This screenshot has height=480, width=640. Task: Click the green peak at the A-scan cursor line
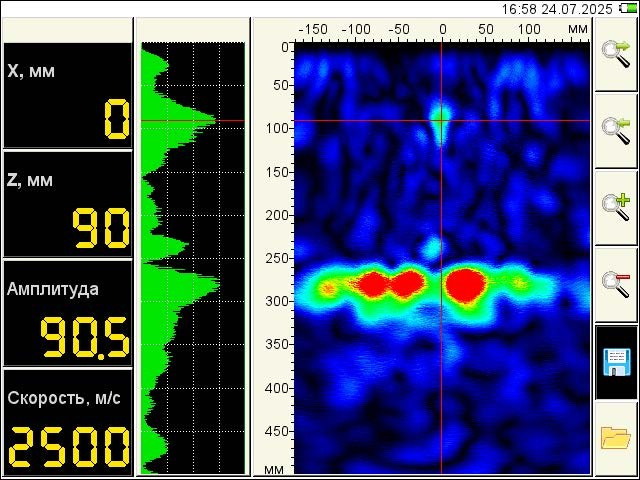coord(205,121)
